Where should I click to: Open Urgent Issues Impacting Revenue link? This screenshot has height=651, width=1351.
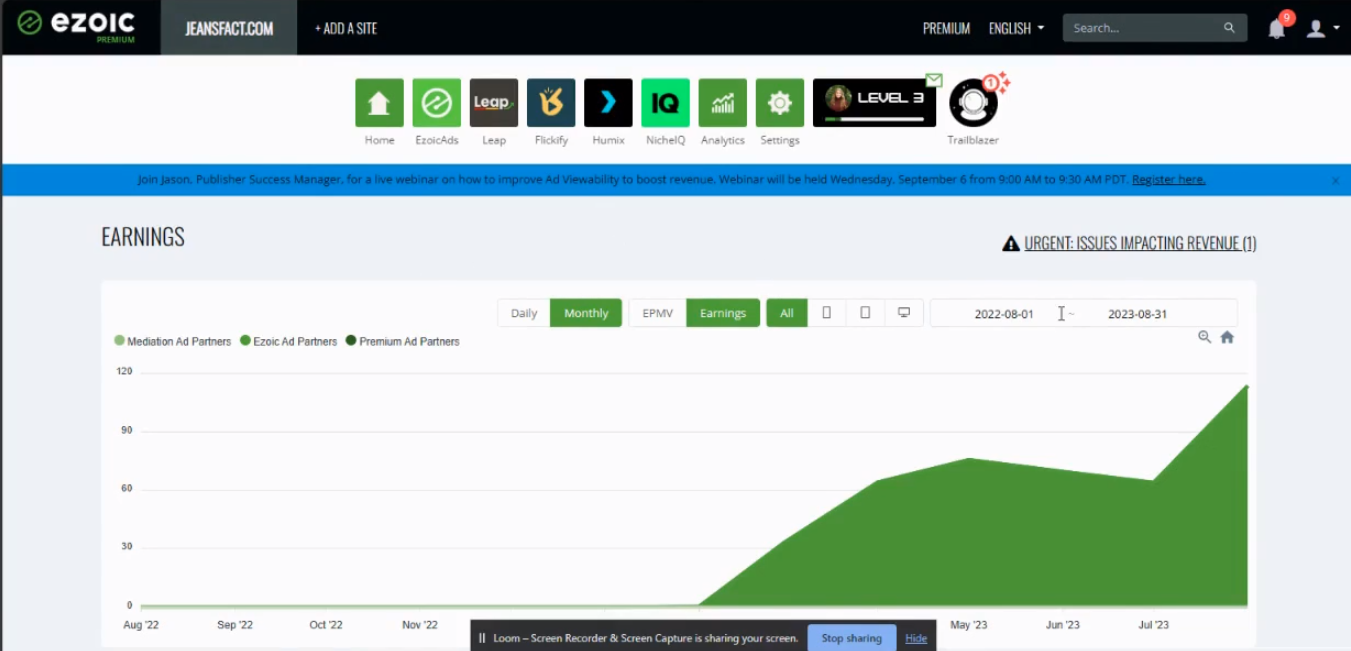[1140, 243]
